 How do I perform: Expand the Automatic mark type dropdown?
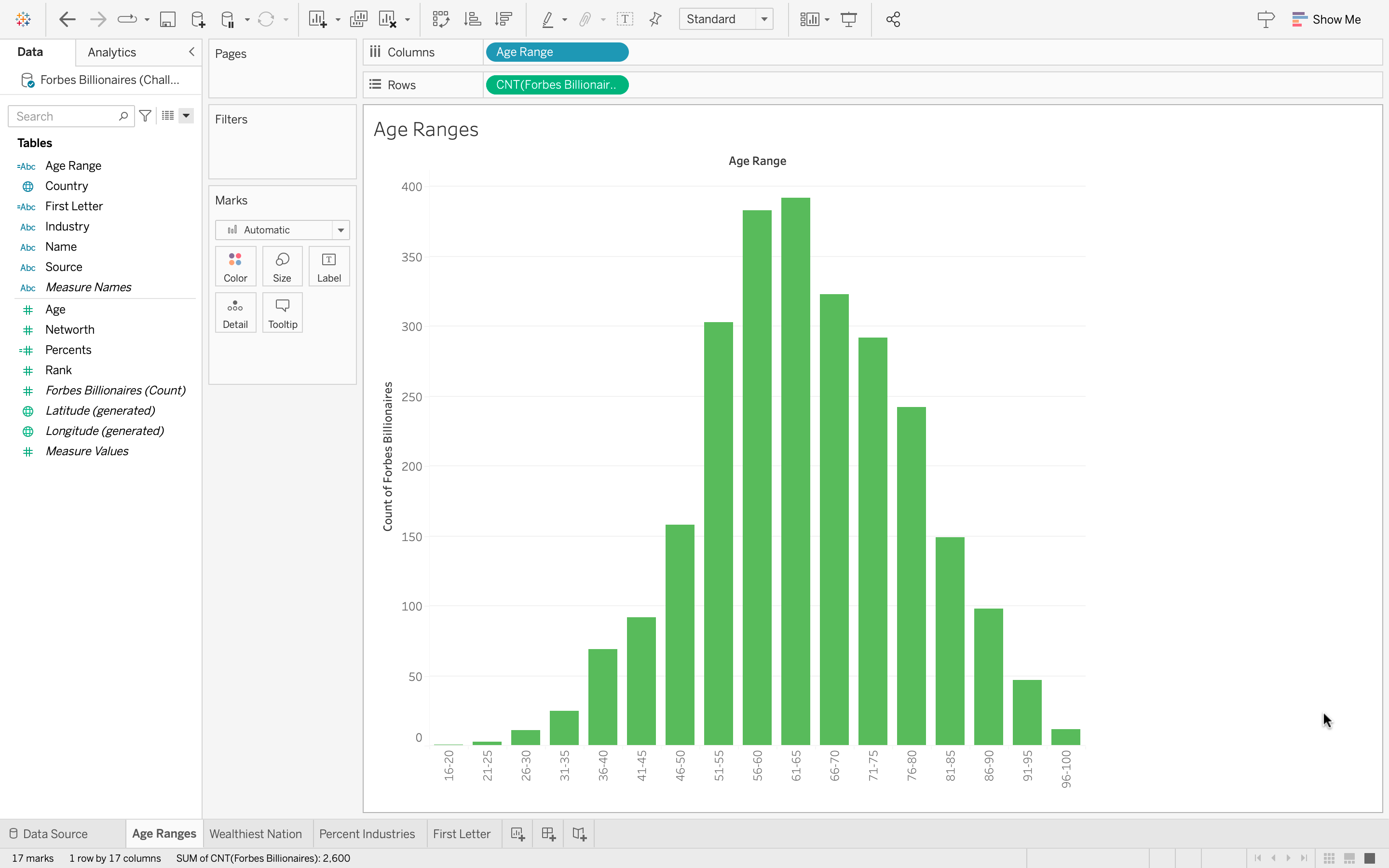(x=340, y=230)
